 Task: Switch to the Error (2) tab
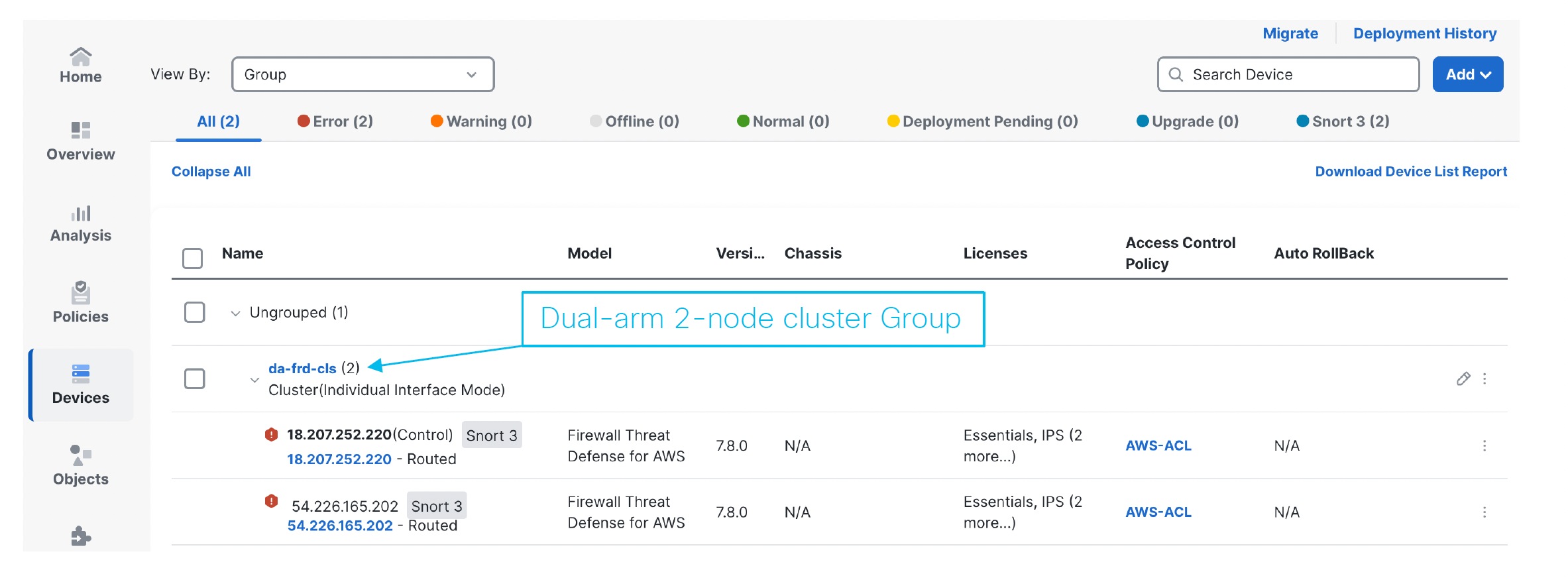[335, 121]
